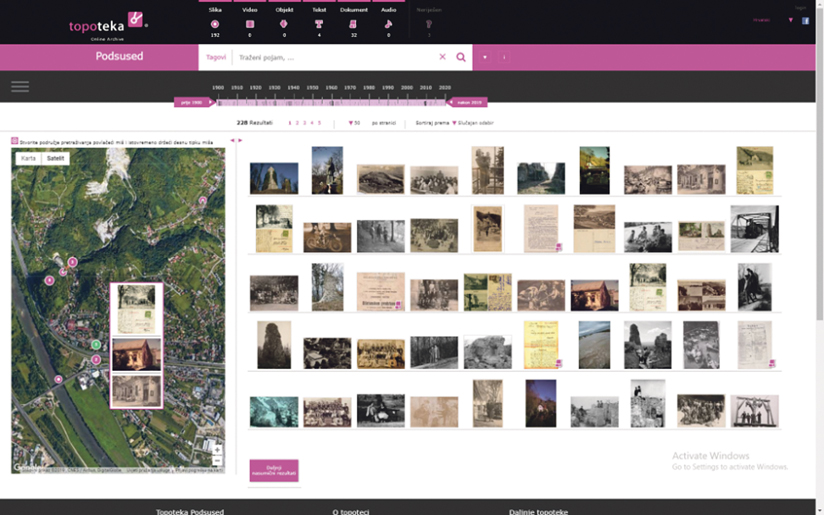Open the night sky building photo thumbnail
This screenshot has height=515, width=824.
tap(541, 403)
